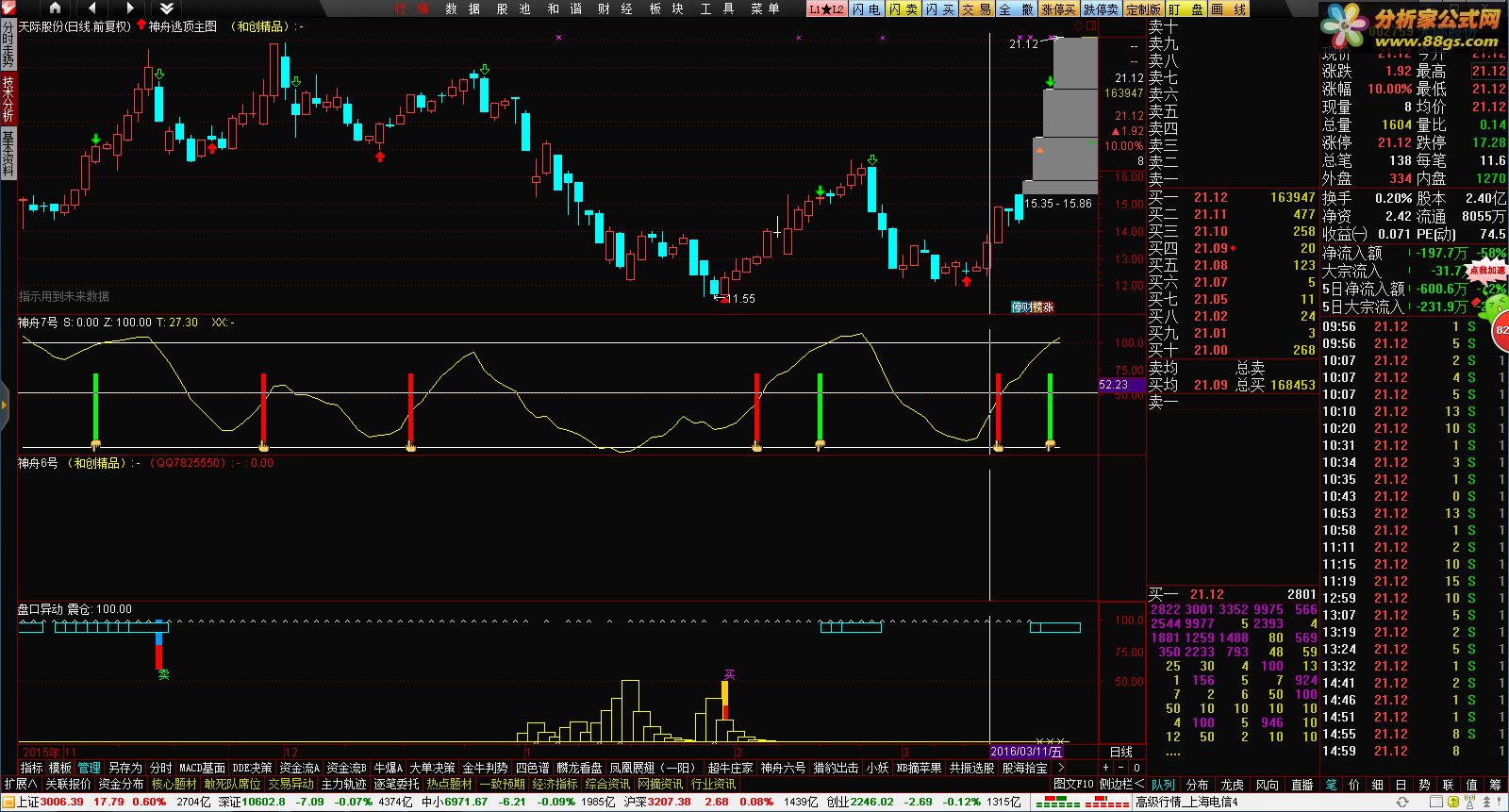Screen dimensions: 1509x812
Task: Switch to the 直播 live tab
Action: [x=1302, y=784]
